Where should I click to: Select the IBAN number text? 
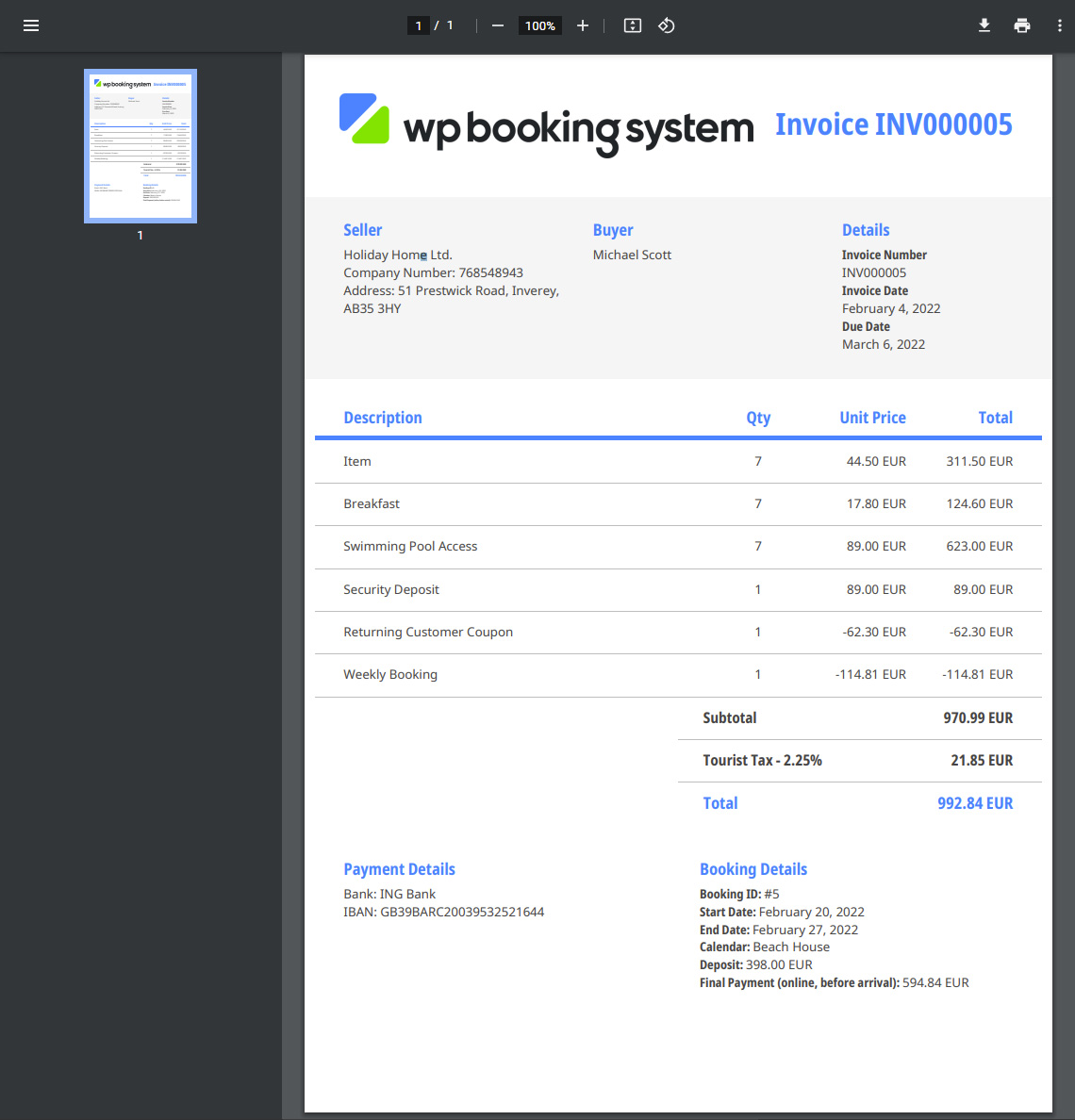click(x=443, y=912)
